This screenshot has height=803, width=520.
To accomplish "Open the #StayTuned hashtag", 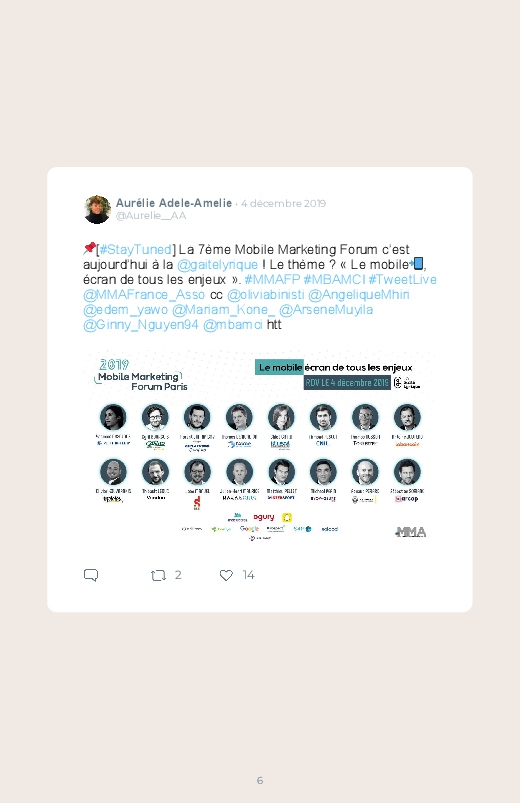I will (136, 249).
